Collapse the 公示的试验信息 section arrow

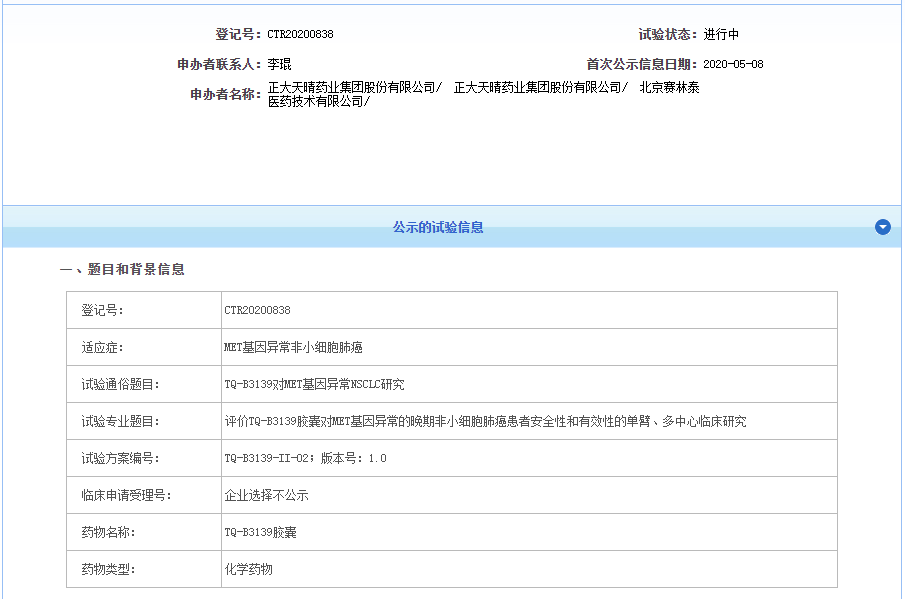tap(882, 227)
